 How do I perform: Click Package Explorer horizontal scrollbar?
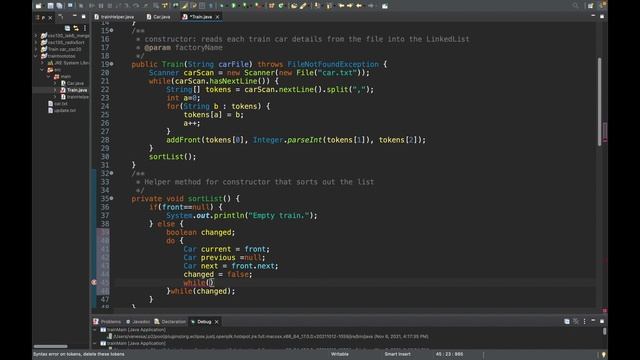[51, 347]
